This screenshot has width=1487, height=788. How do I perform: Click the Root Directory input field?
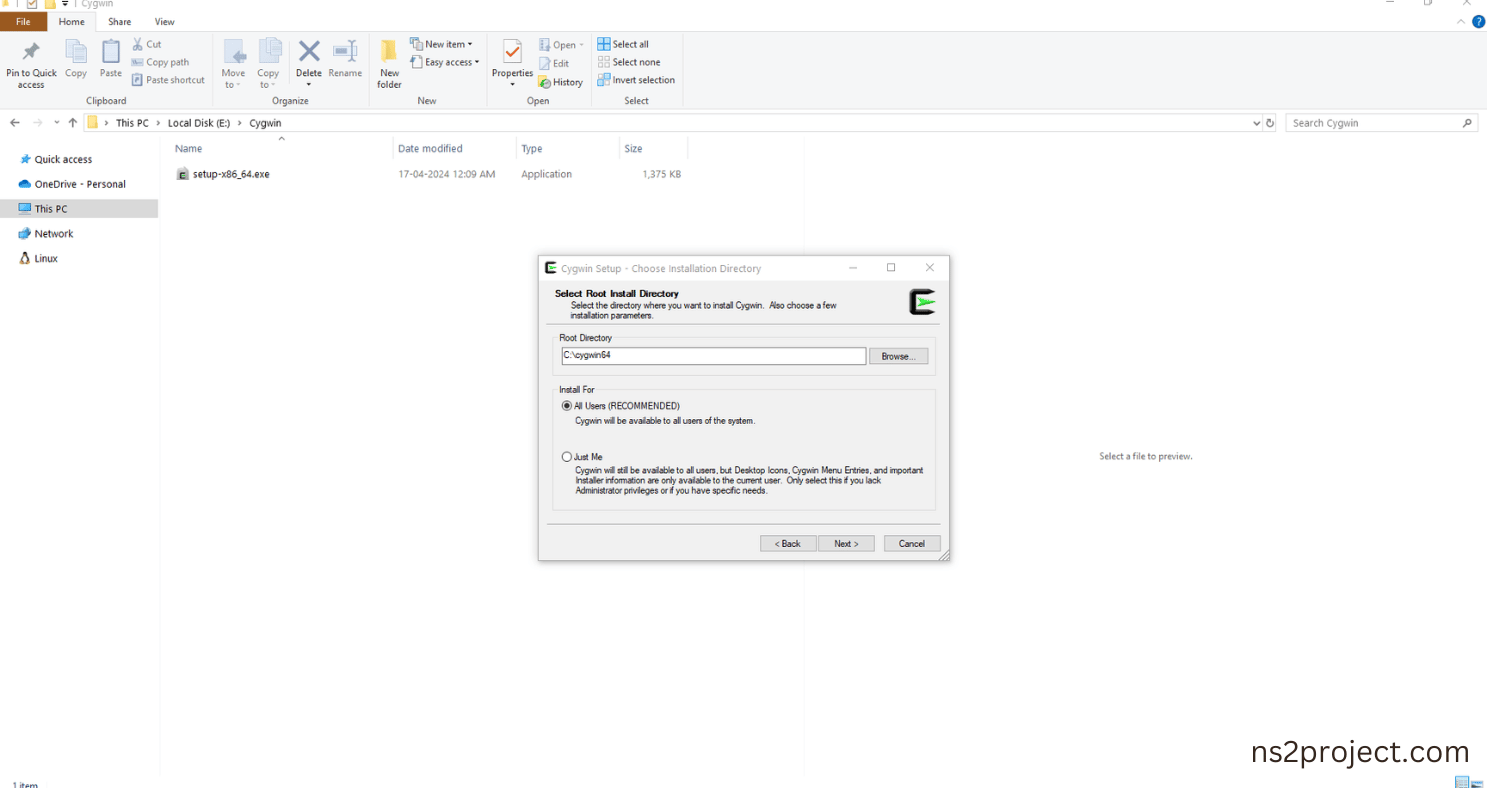(713, 356)
